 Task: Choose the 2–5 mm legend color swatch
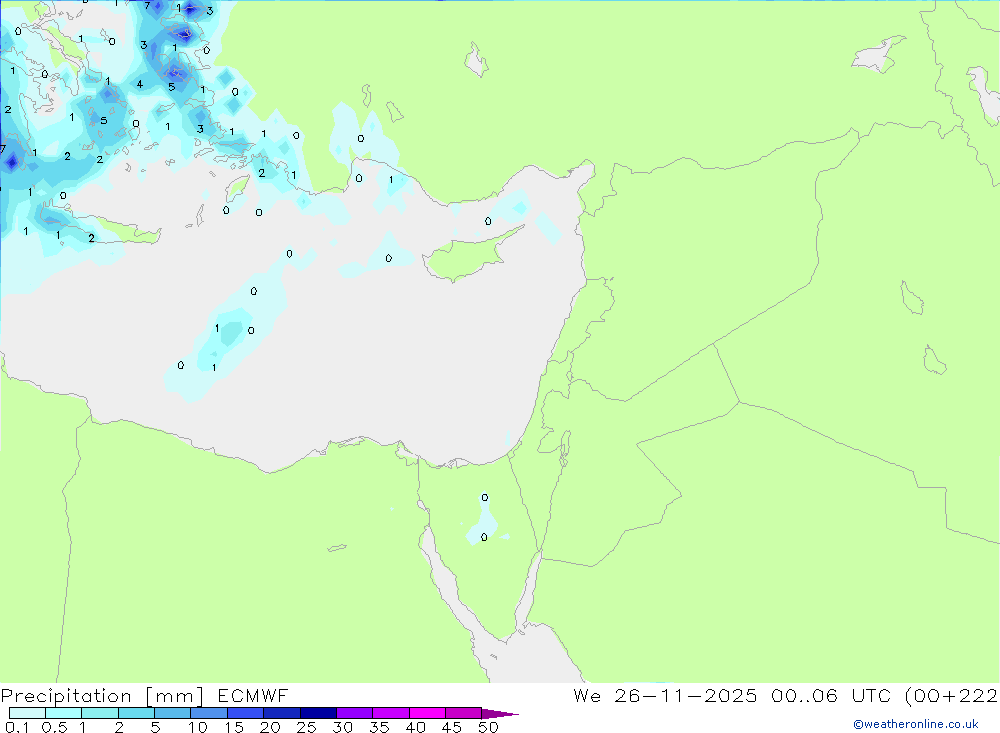click(x=136, y=713)
